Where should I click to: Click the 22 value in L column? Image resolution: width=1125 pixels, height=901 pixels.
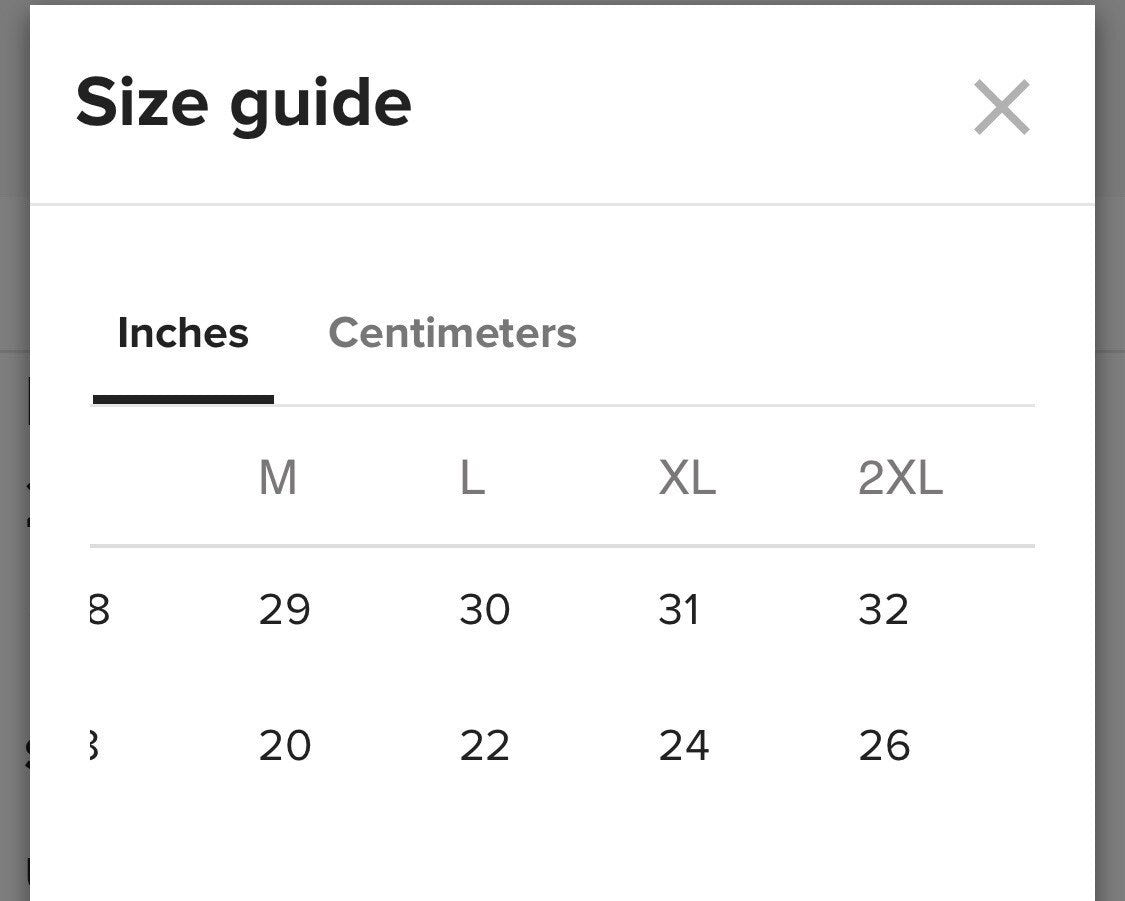click(x=484, y=746)
